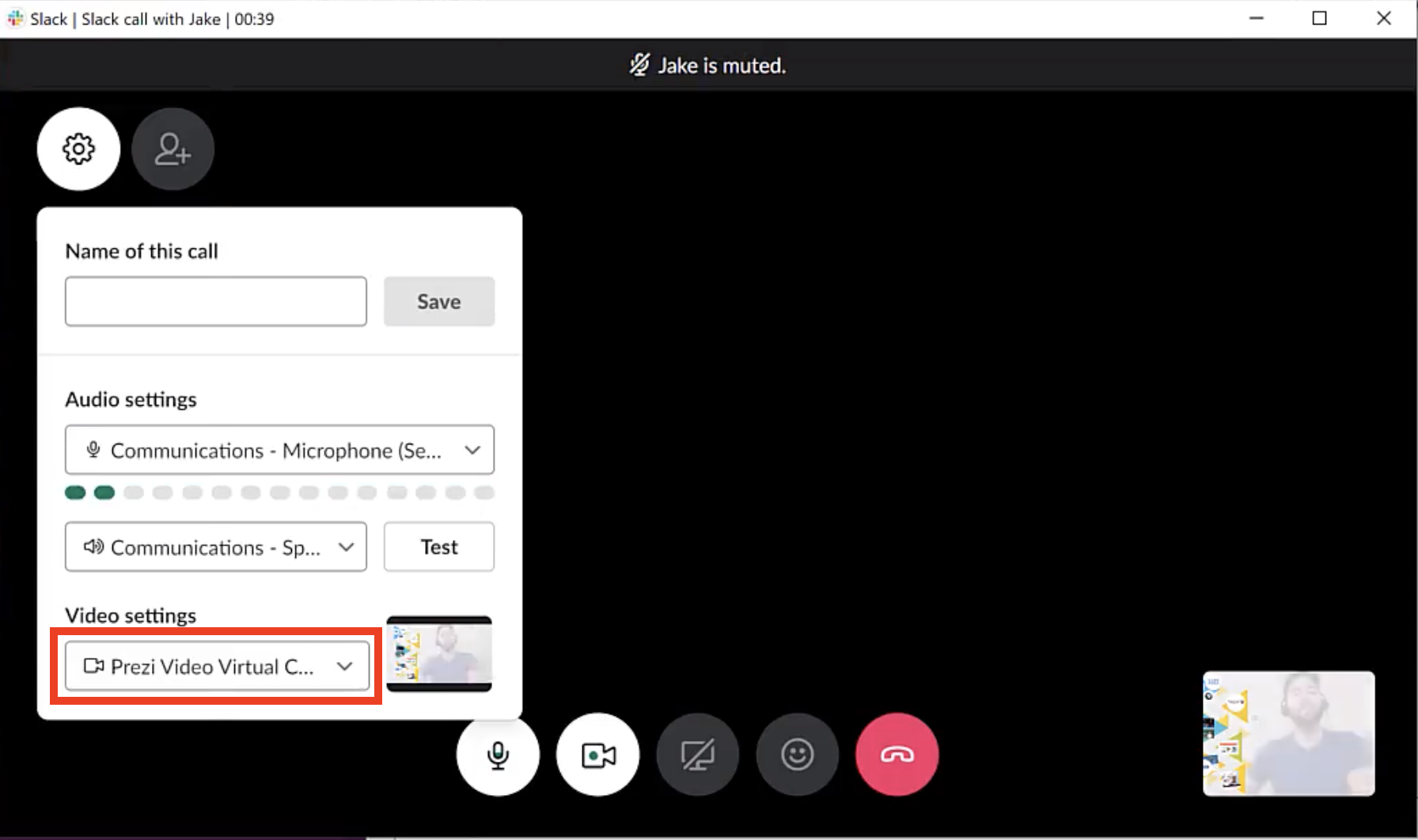Save the call name
Screen dimensions: 1418x840
coord(438,301)
